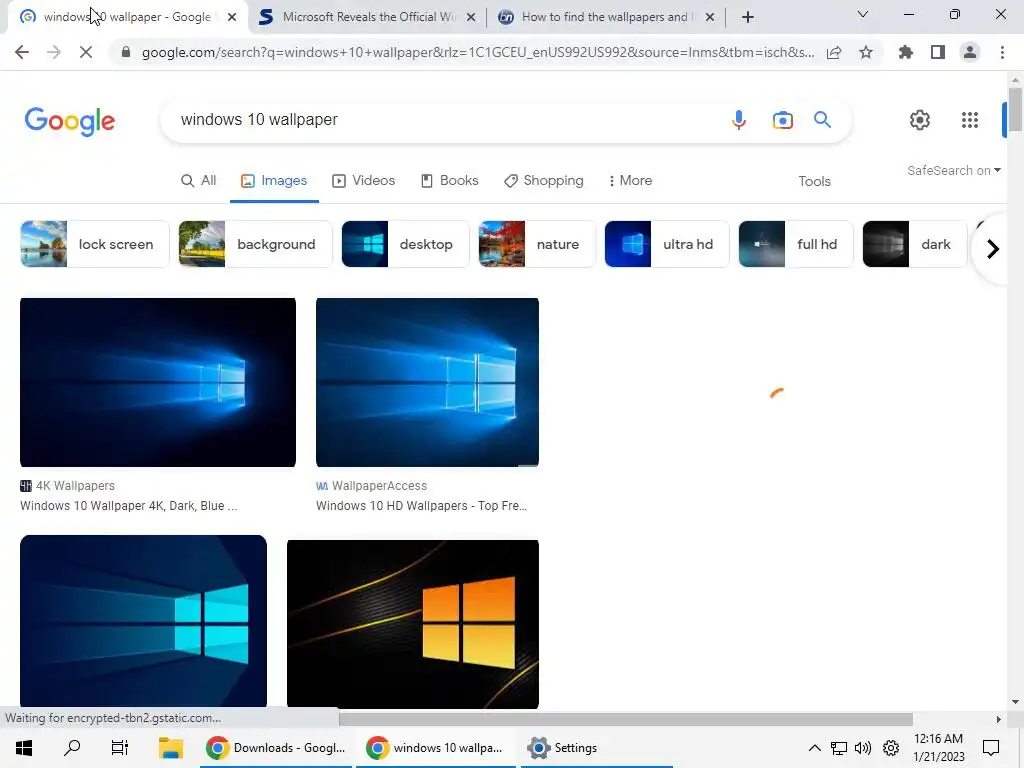Open the Chrome profile avatar
1024x768 pixels.
coord(970,52)
